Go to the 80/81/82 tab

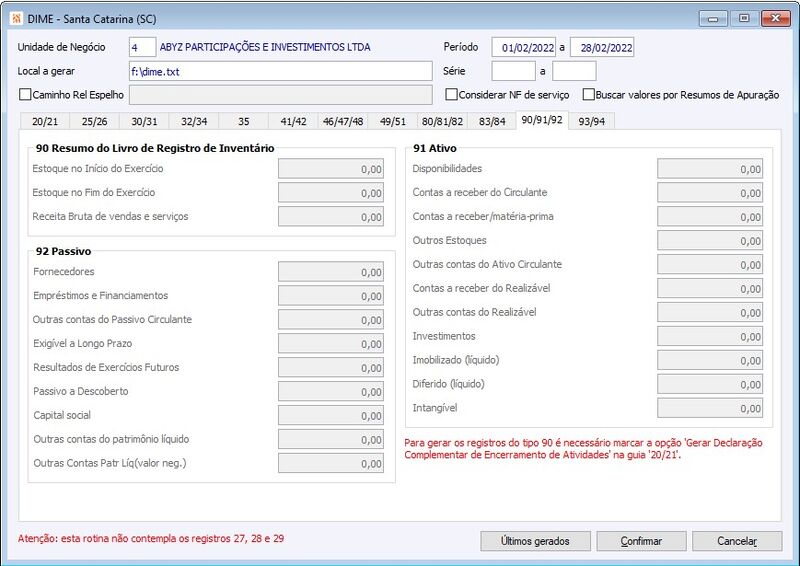point(442,121)
